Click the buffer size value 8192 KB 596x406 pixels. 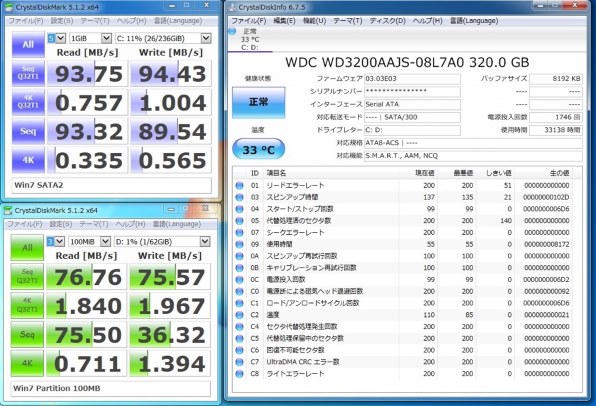click(556, 79)
